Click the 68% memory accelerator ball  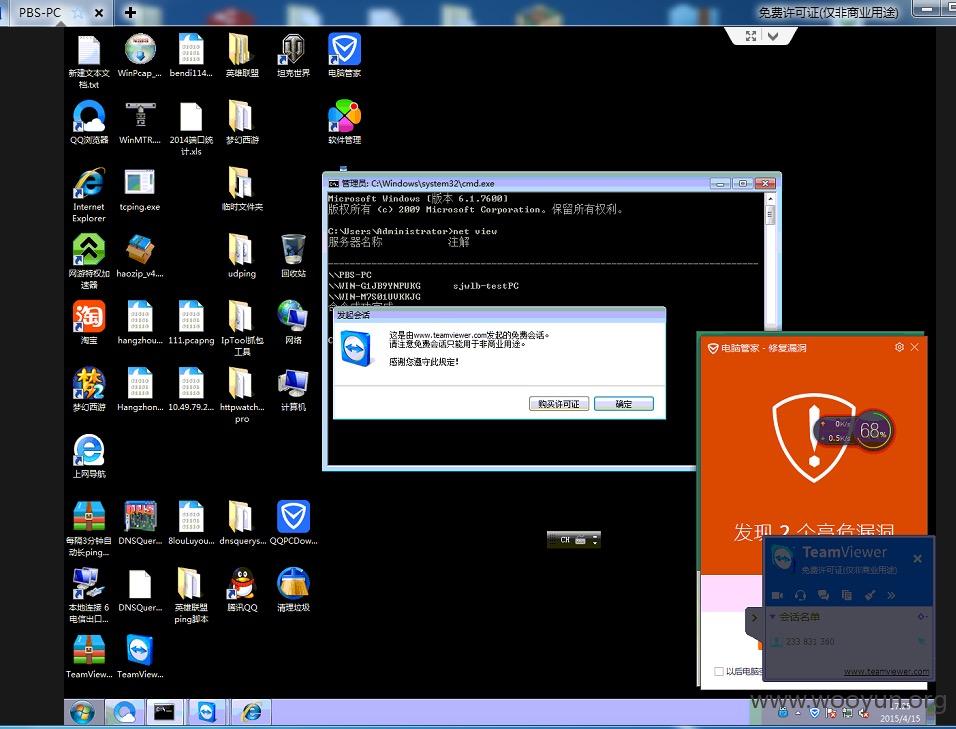873,431
